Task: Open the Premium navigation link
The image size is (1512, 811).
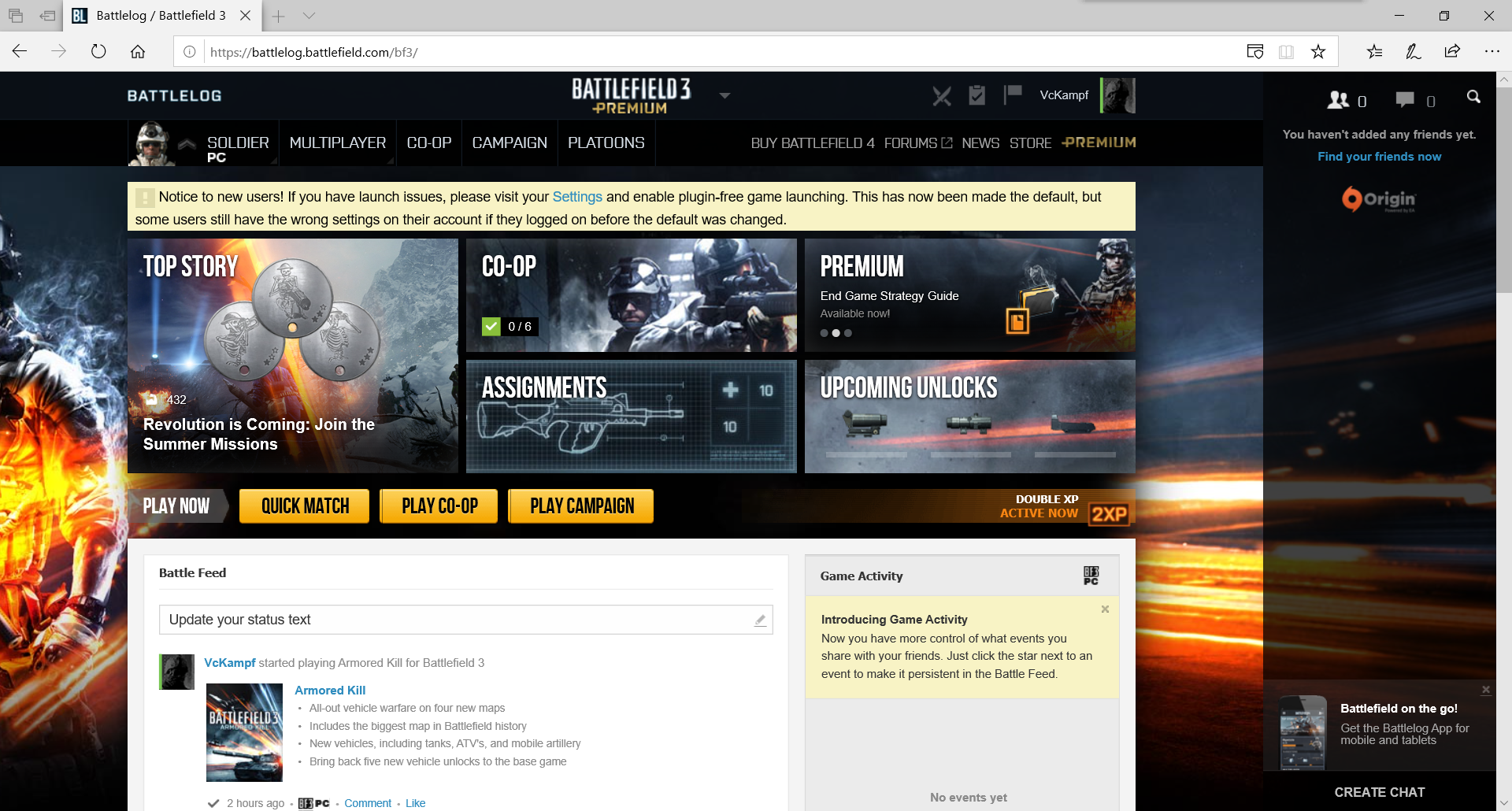Action: [1099, 143]
